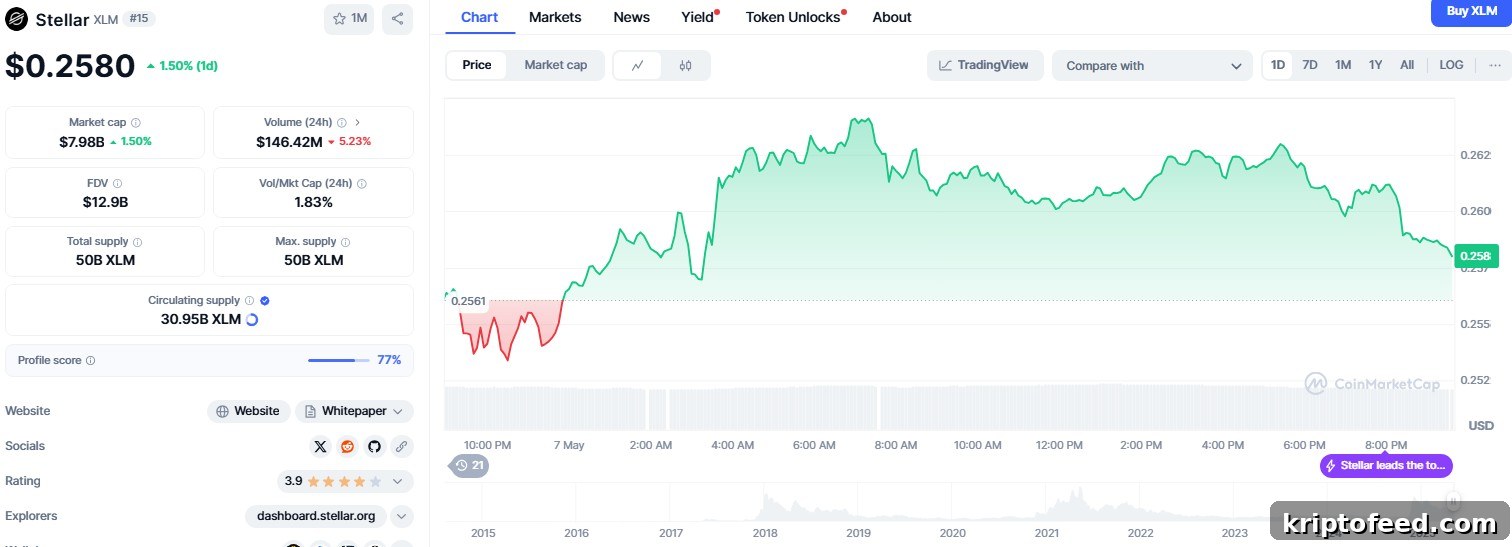1512x547 pixels.
Task: Click the Max. supply info icon
Action: (x=346, y=242)
